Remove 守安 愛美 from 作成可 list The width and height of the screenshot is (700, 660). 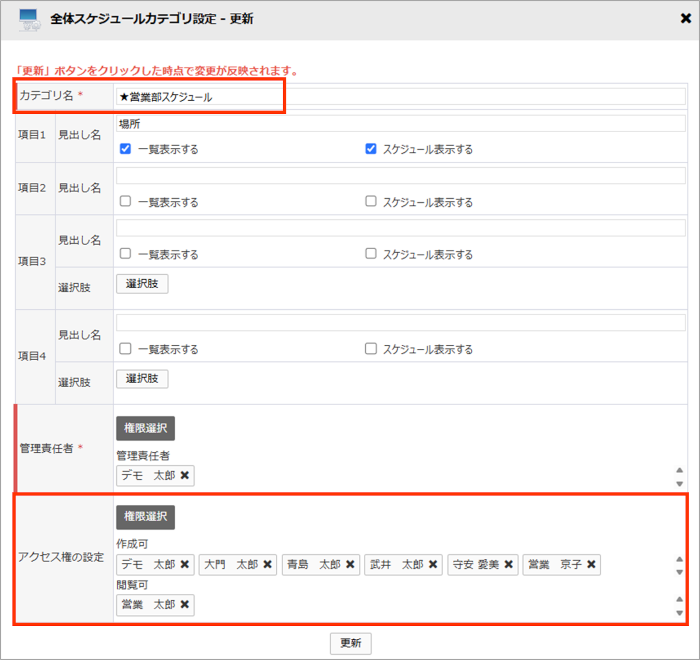pos(508,564)
